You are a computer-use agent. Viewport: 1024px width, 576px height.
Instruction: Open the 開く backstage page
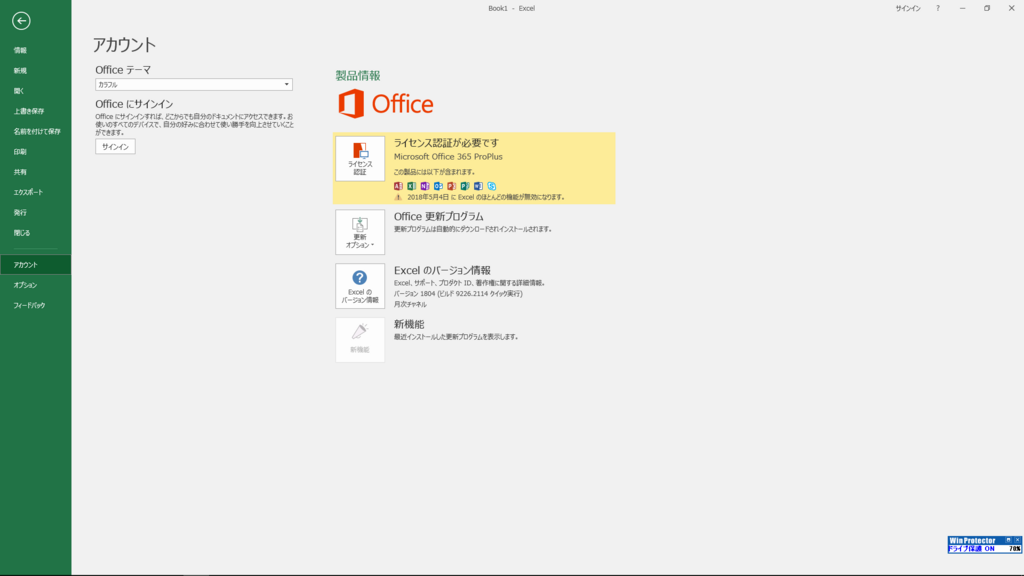point(35,91)
